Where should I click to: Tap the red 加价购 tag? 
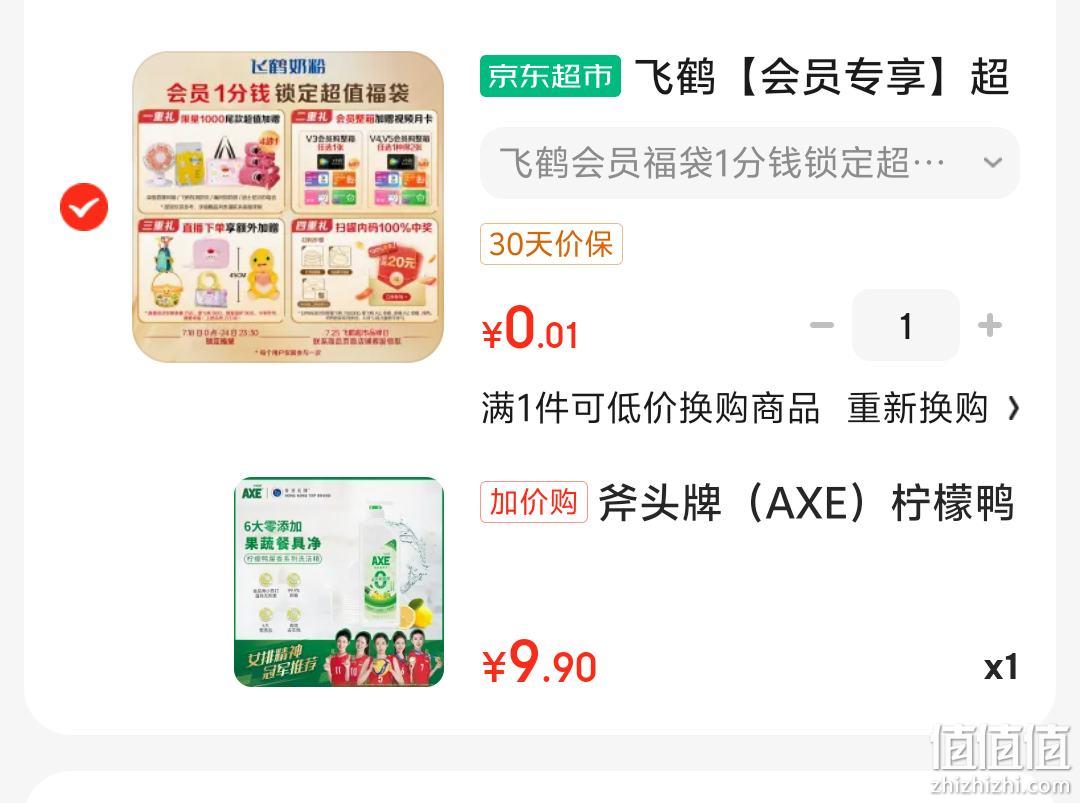coord(534,502)
